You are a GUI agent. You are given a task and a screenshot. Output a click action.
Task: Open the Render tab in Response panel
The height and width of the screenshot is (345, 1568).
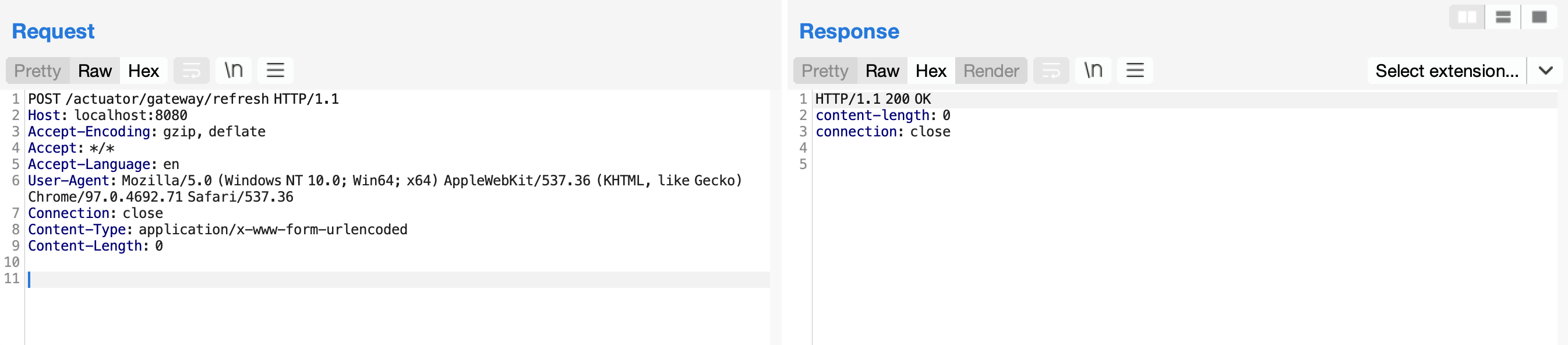pos(991,71)
